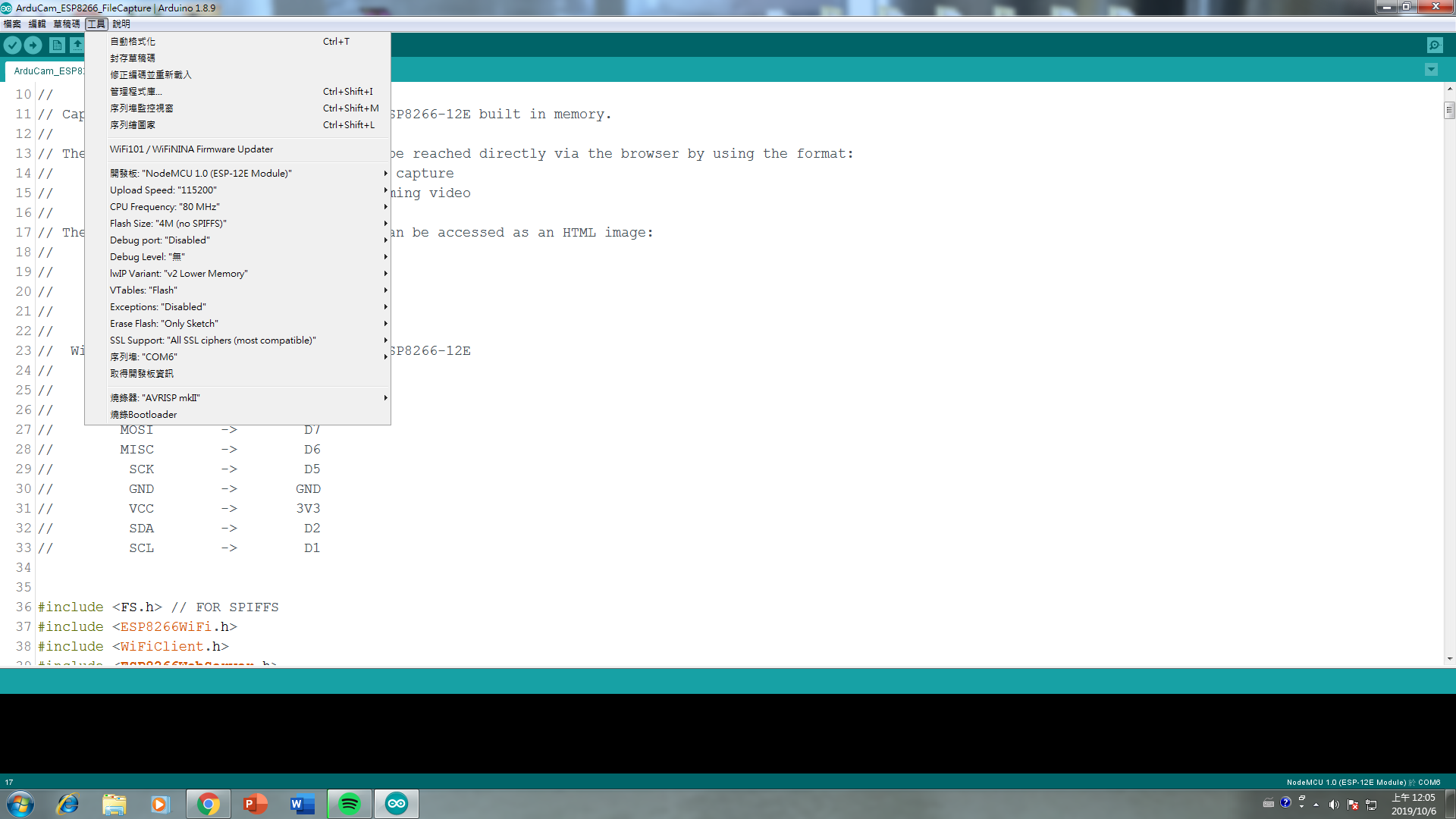This screenshot has width=1456, height=819.
Task: Open Windows Media Player taskbar icon
Action: 160,804
